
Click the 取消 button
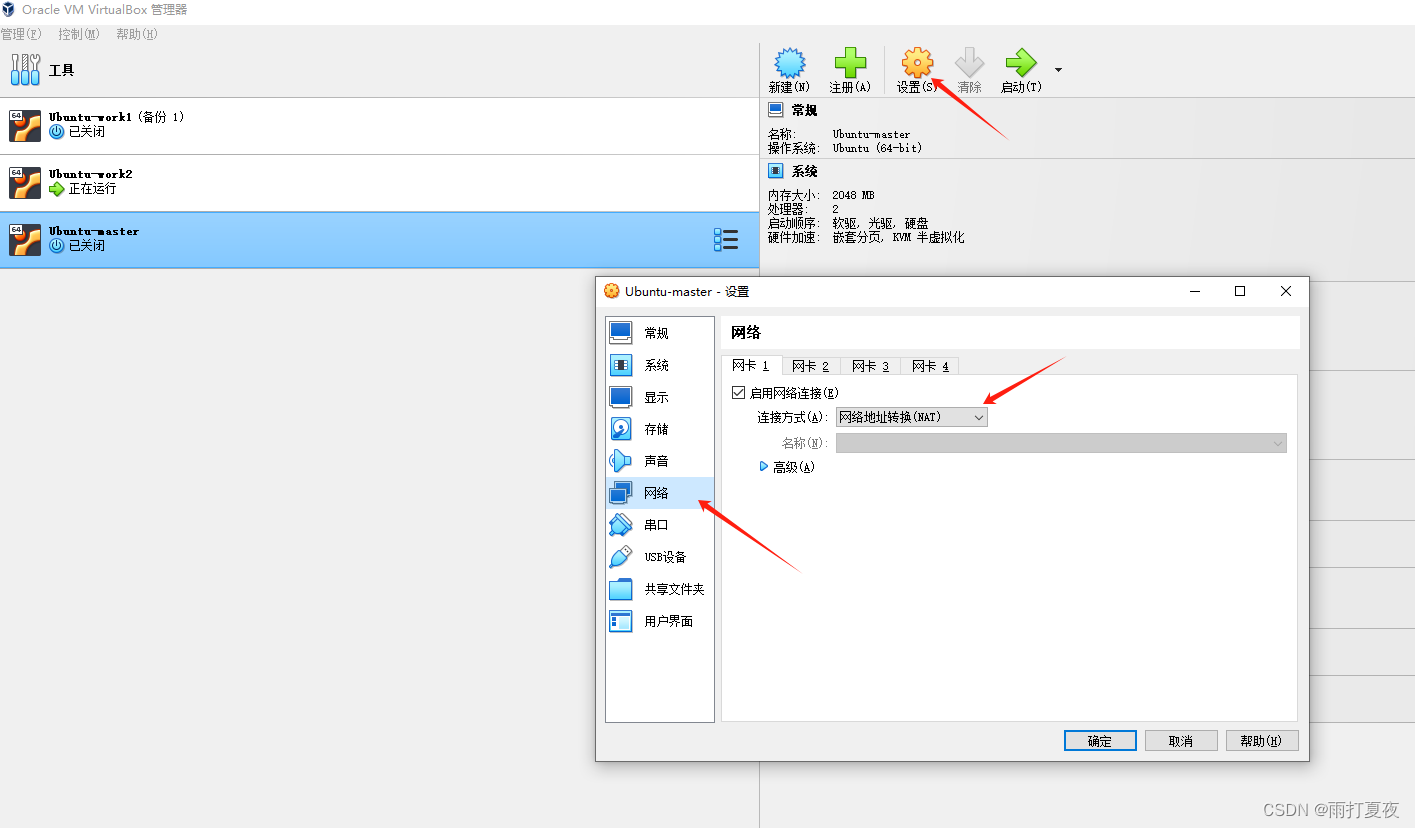(x=1181, y=741)
